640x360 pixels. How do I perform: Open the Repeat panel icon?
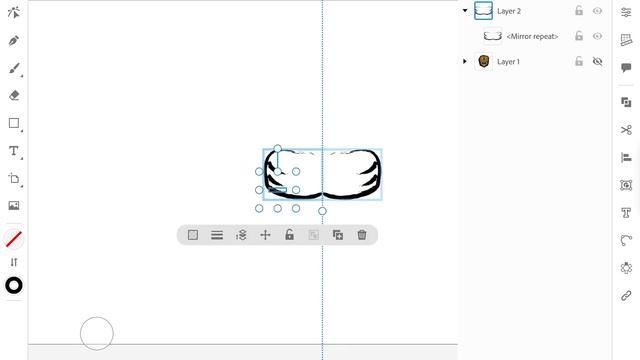pyautogui.click(x=626, y=185)
